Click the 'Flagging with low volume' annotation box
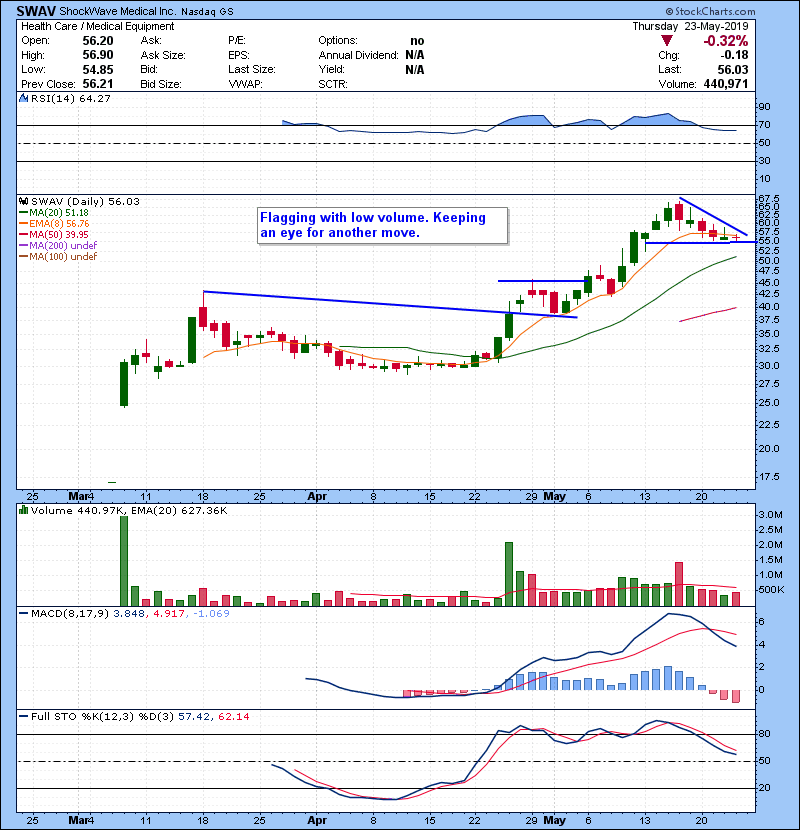The image size is (800, 830). pos(382,225)
